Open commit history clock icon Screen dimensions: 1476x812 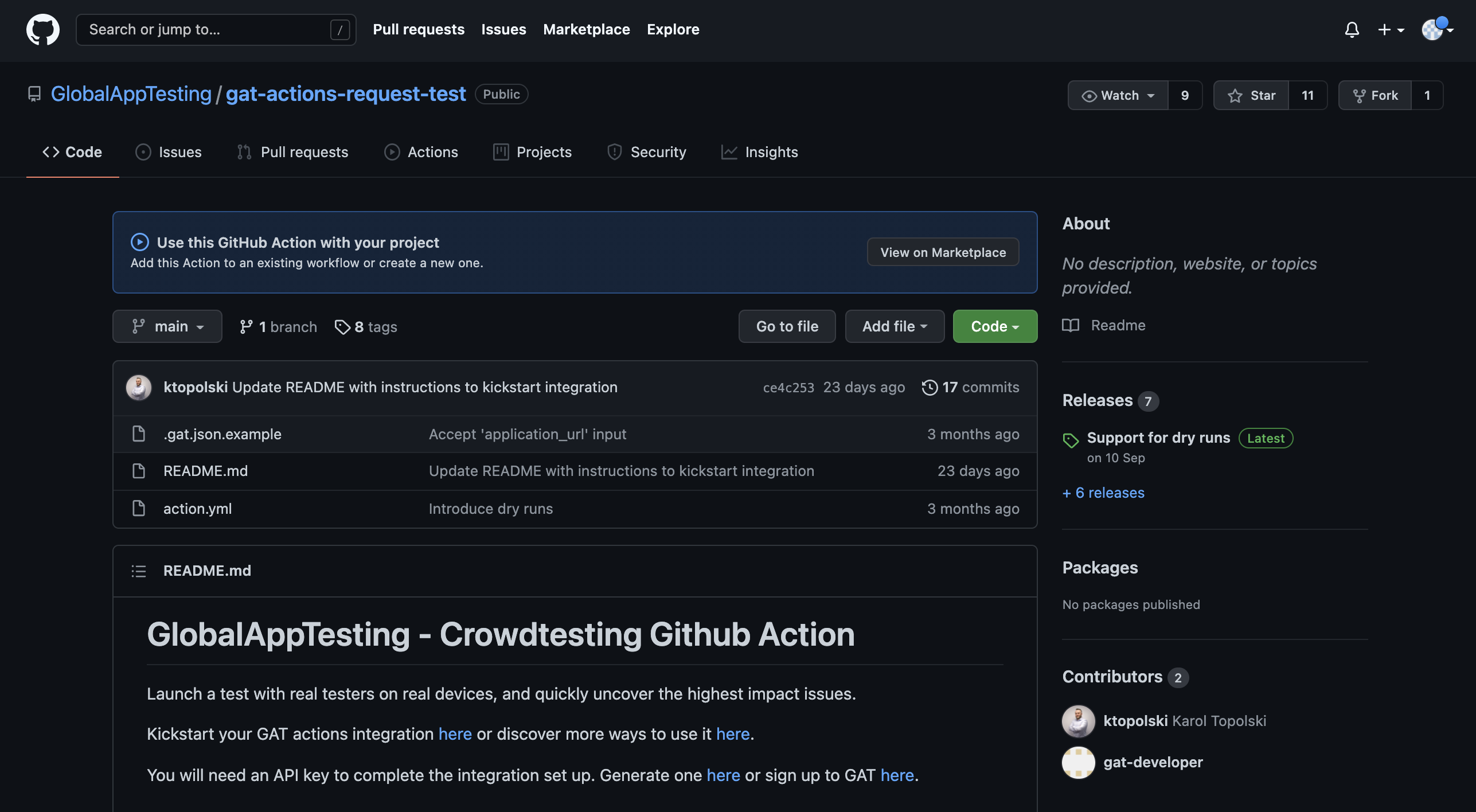(x=930, y=388)
